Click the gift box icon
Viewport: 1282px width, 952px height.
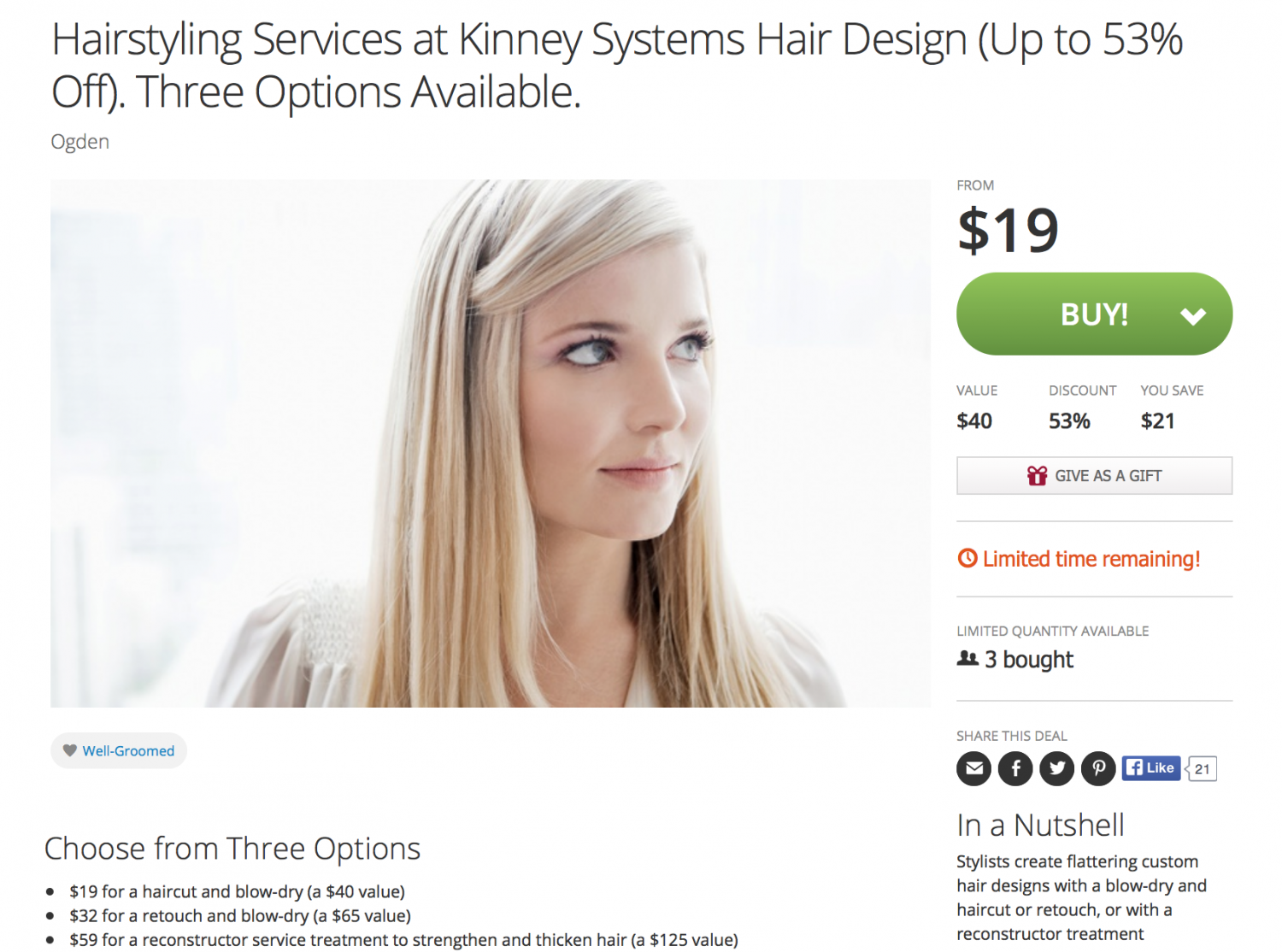[x=1037, y=475]
